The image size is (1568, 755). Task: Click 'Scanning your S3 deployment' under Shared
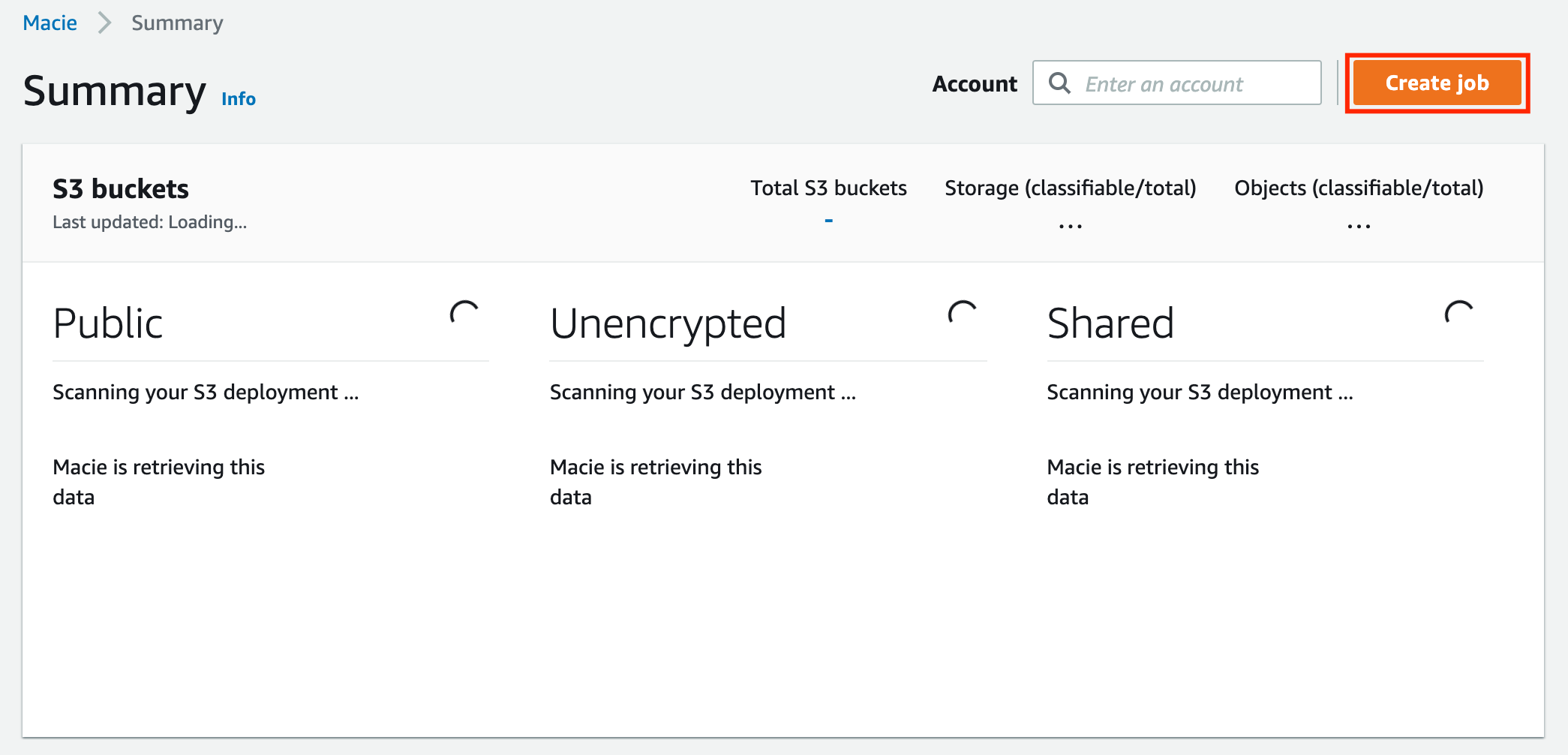point(1200,392)
